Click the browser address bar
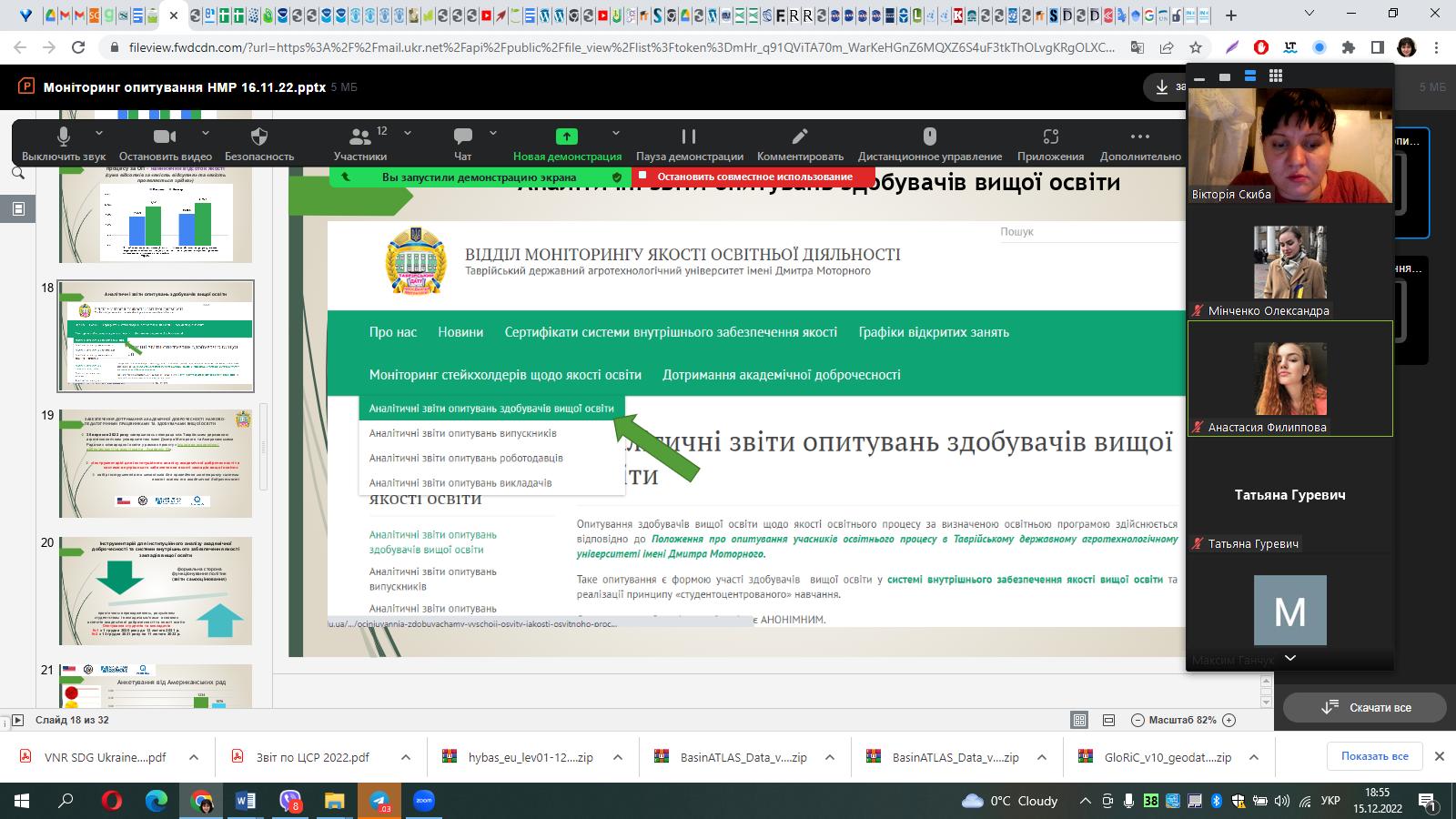Viewport: 1456px width, 819px height. click(623, 47)
